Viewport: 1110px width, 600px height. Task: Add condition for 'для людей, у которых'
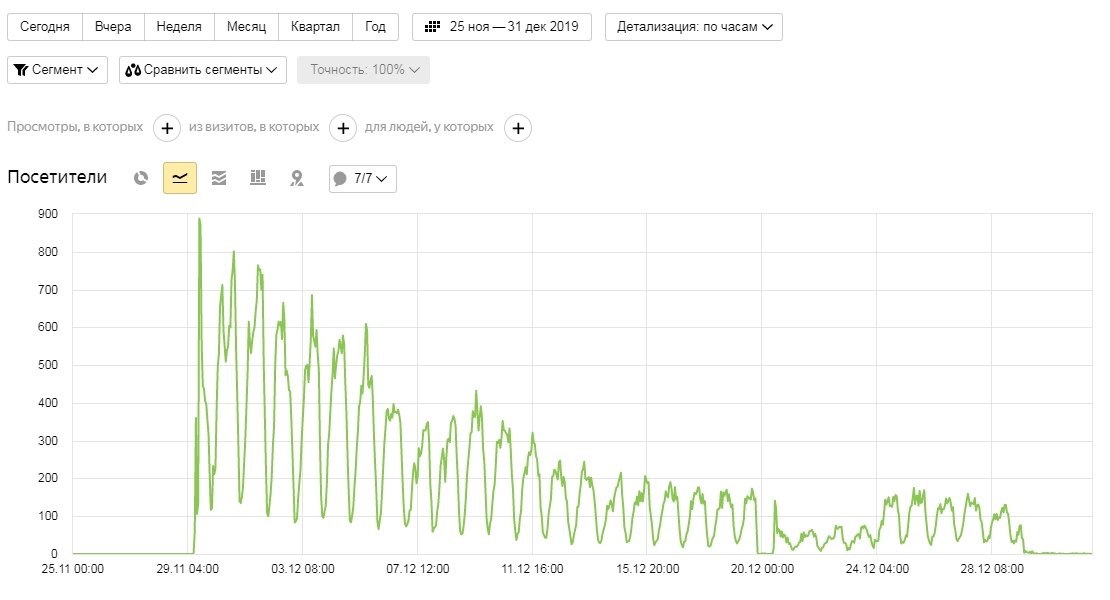point(518,128)
